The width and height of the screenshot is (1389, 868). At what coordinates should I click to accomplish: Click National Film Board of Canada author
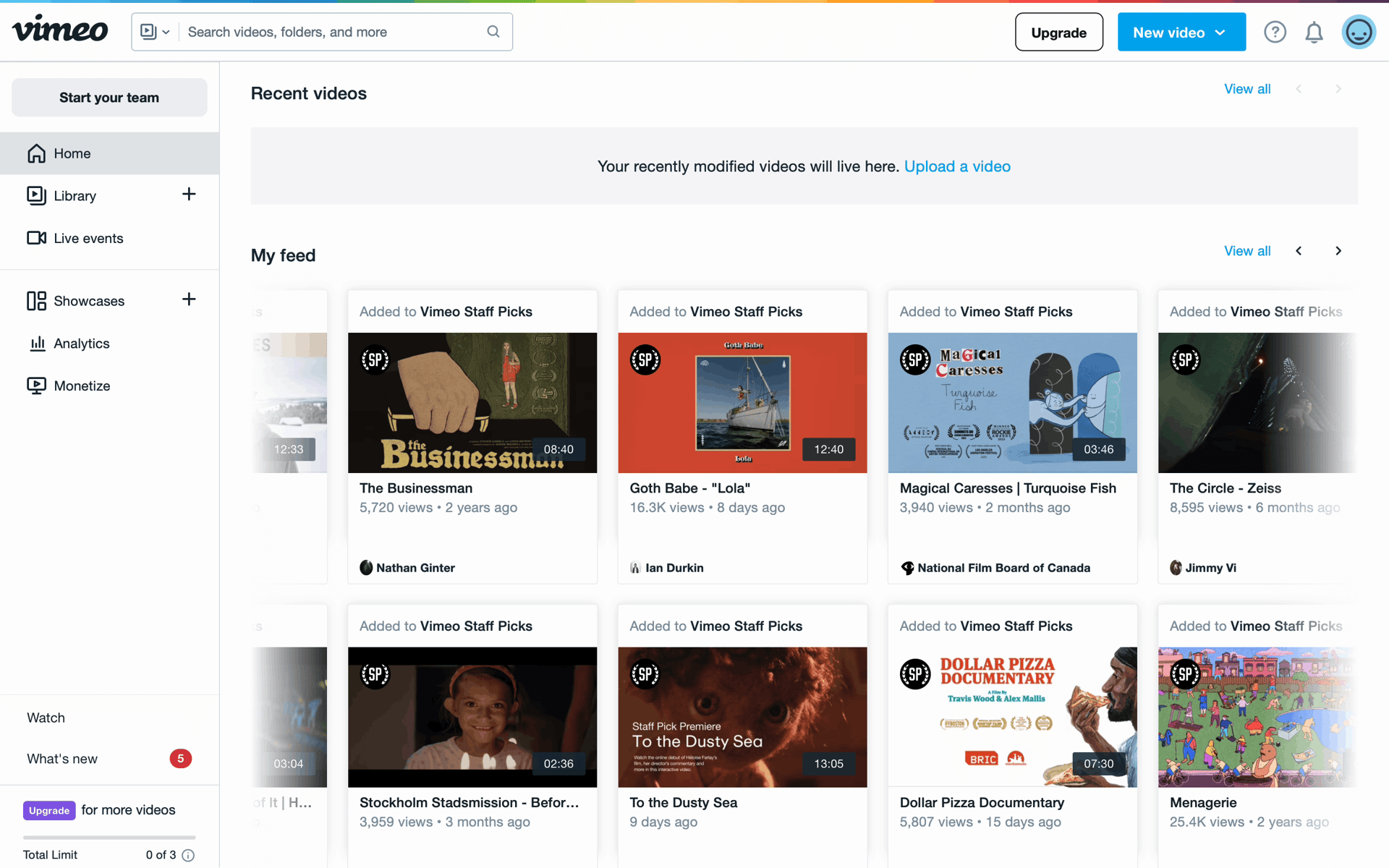click(1003, 568)
